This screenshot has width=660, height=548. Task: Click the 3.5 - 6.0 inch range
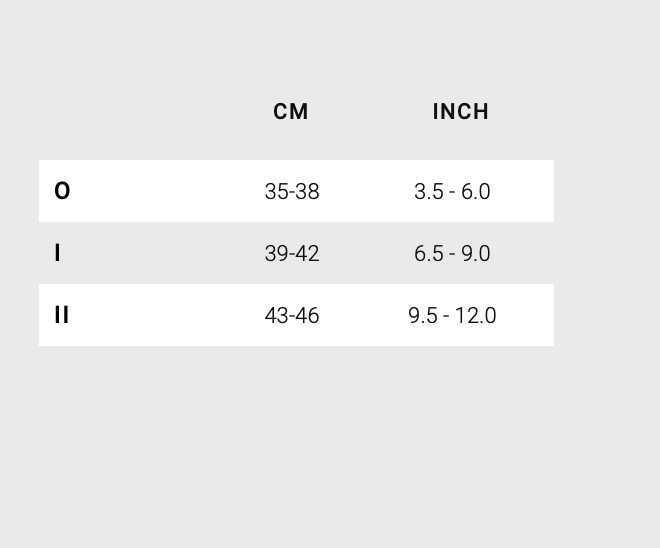point(452,192)
